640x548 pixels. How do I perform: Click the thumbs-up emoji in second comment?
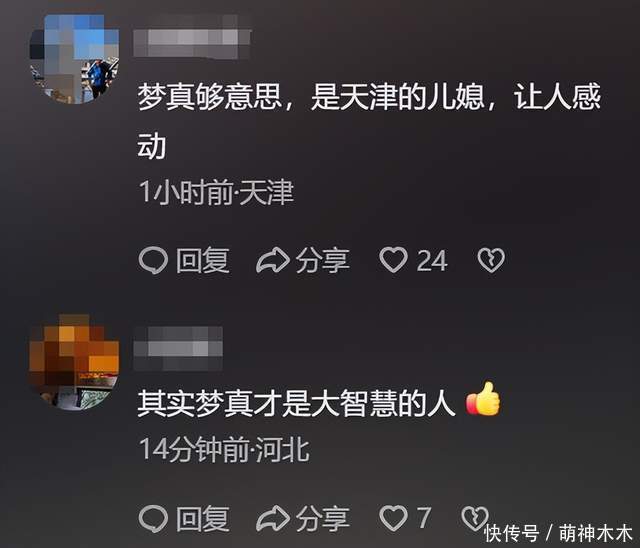(483, 399)
